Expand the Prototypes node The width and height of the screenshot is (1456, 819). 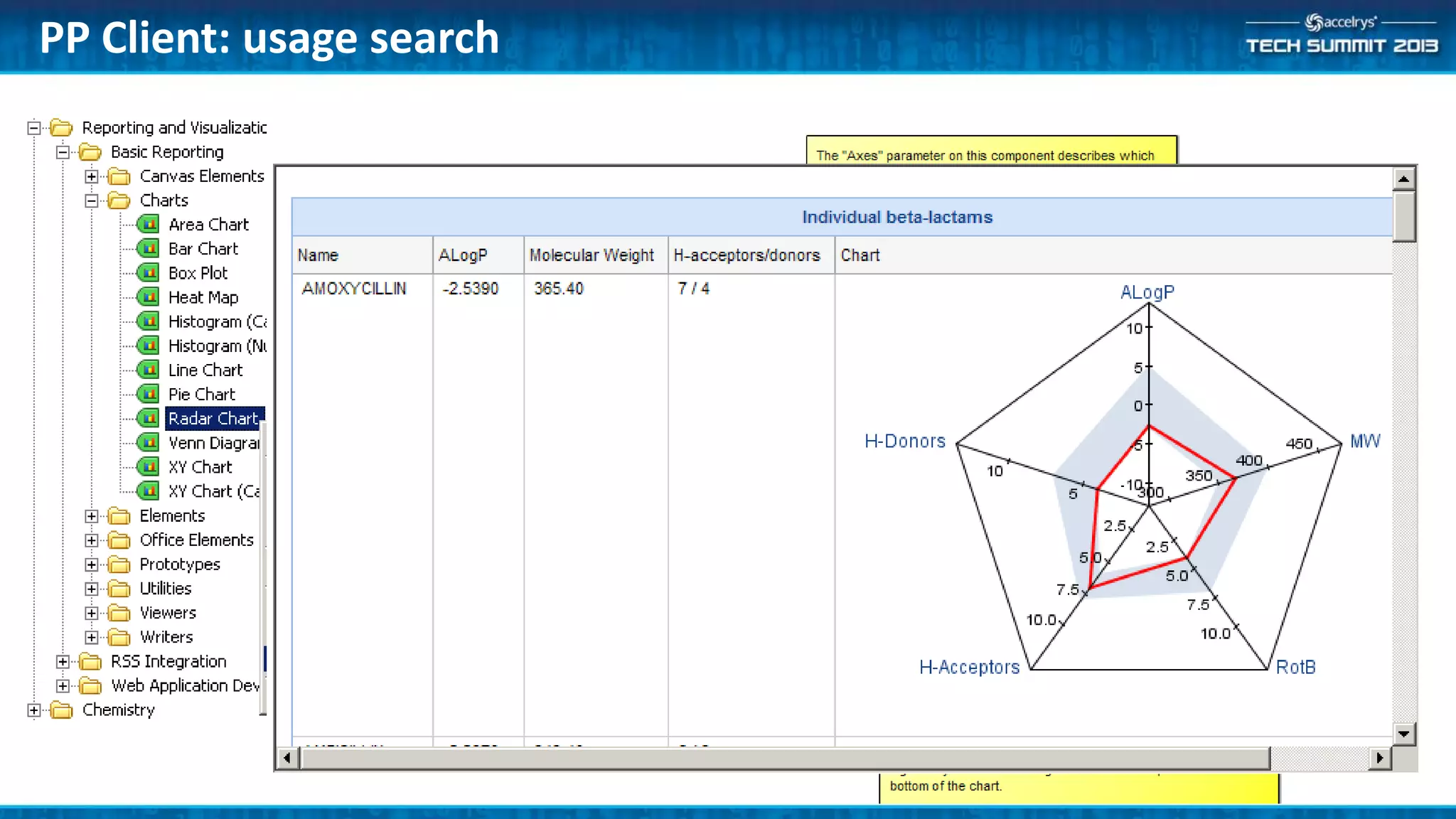92,564
